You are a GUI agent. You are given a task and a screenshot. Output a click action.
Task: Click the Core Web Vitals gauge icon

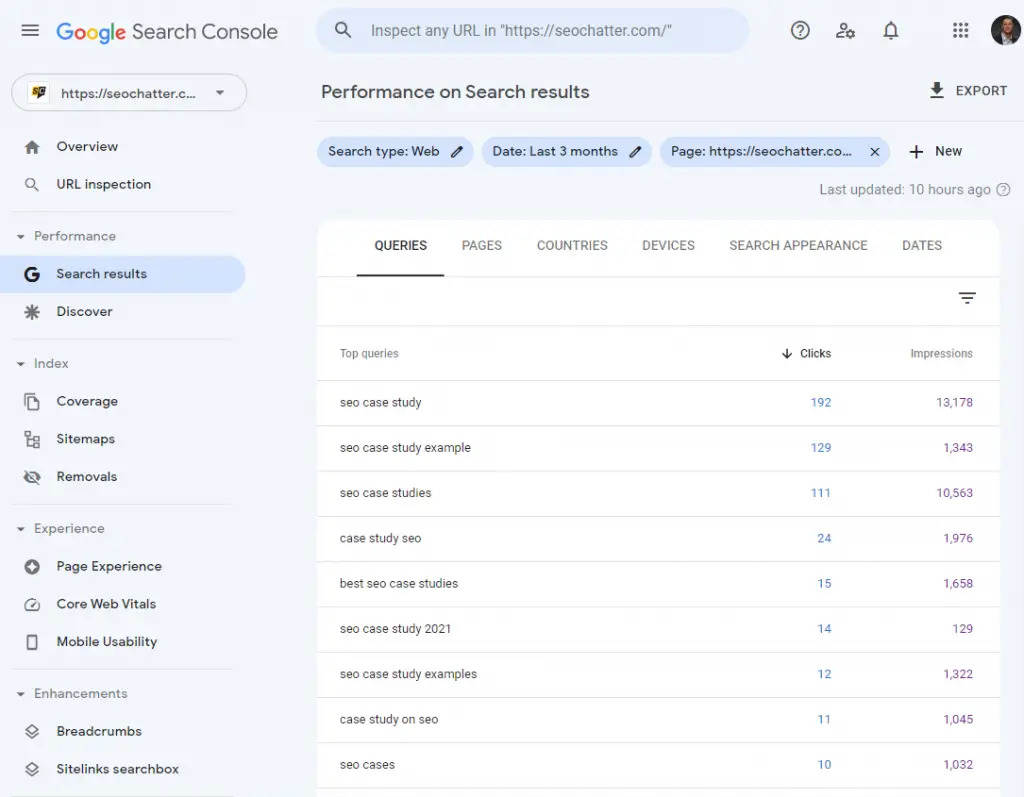[31, 604]
